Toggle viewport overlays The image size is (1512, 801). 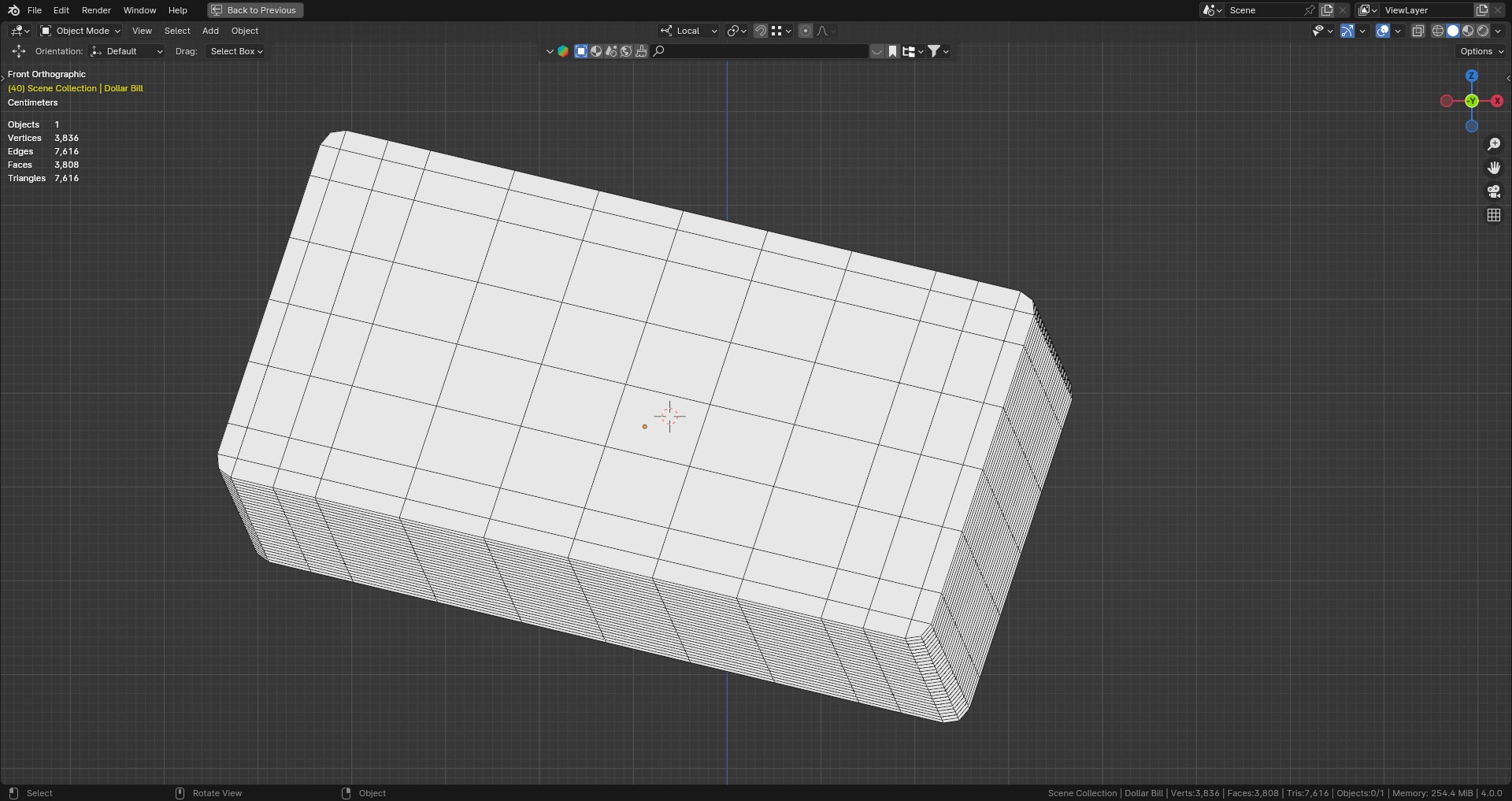[1383, 31]
